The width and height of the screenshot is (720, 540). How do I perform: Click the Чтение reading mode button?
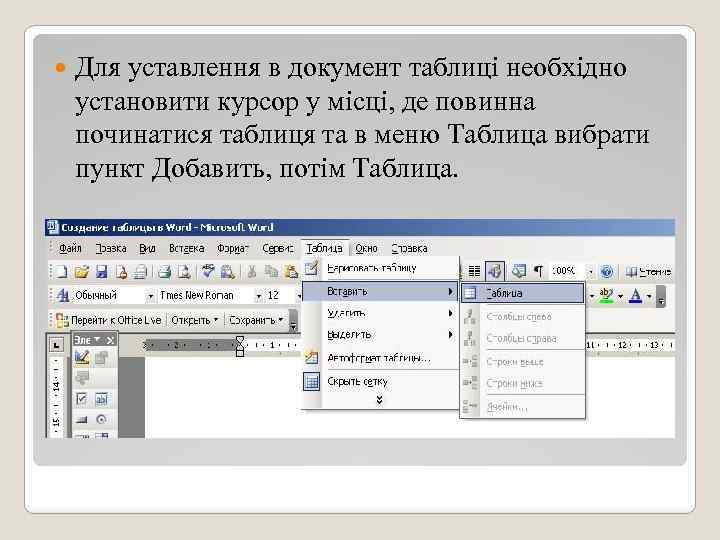pyautogui.click(x=648, y=272)
